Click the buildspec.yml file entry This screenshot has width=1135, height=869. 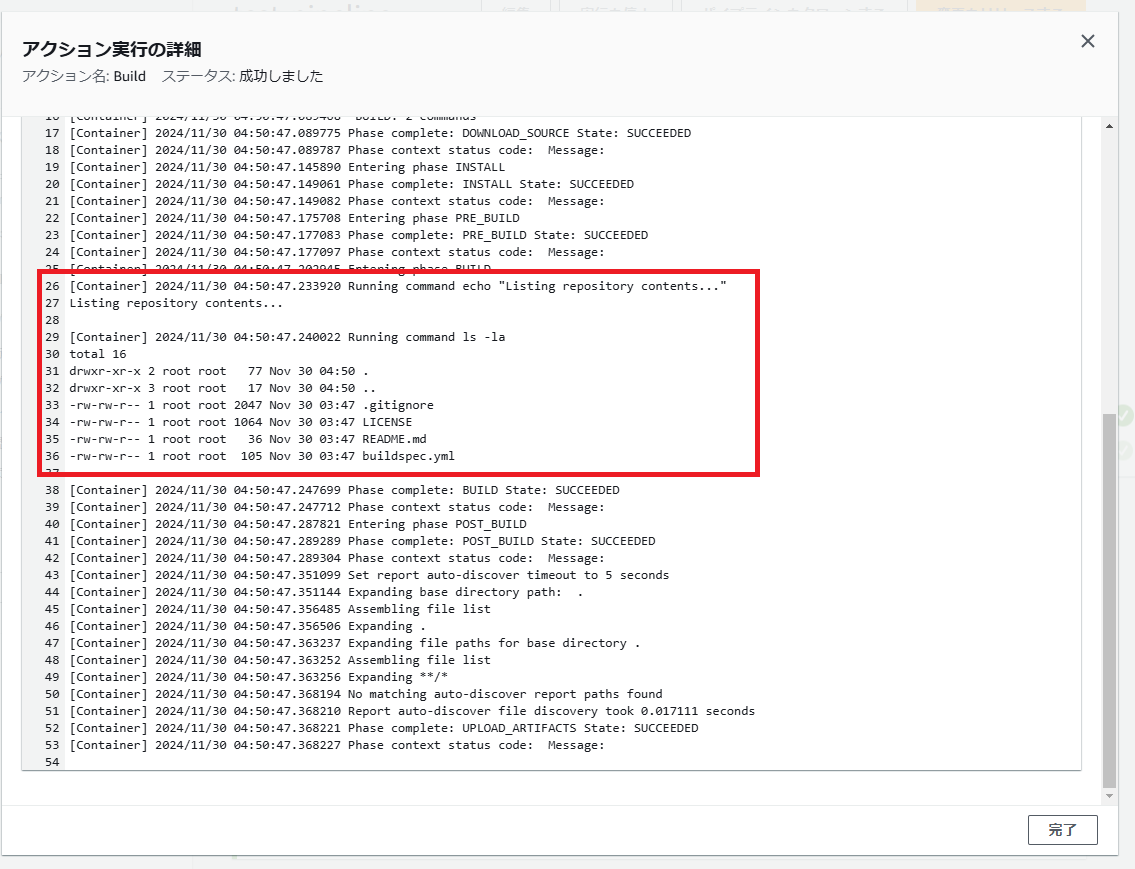[262, 457]
